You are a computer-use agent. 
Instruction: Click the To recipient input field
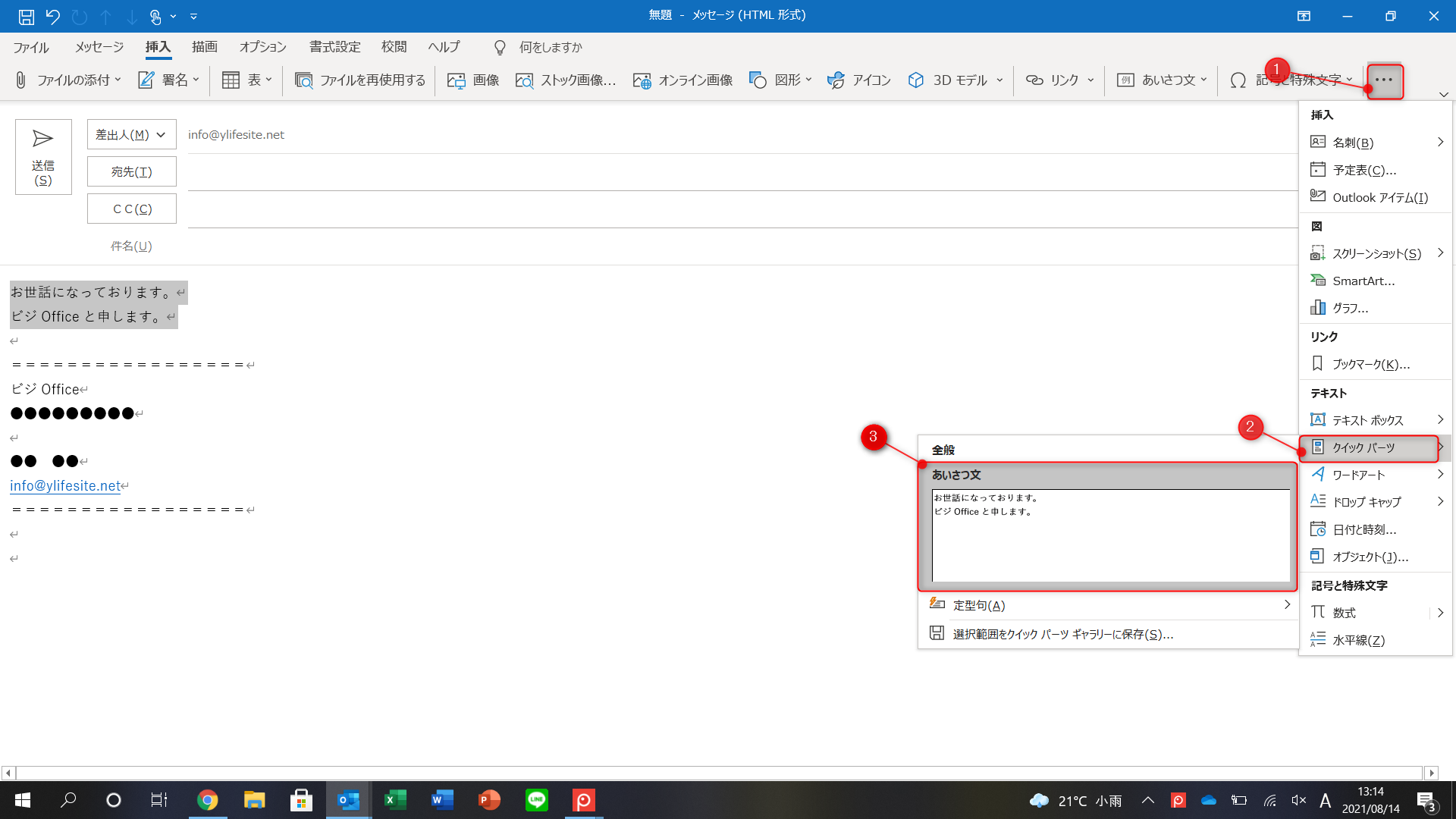(x=743, y=172)
